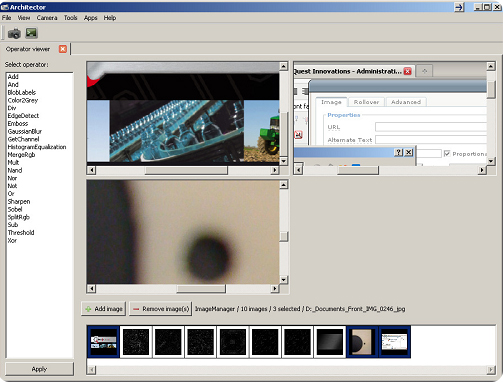
Task: Click green plus Add image button
Action: pos(104,309)
